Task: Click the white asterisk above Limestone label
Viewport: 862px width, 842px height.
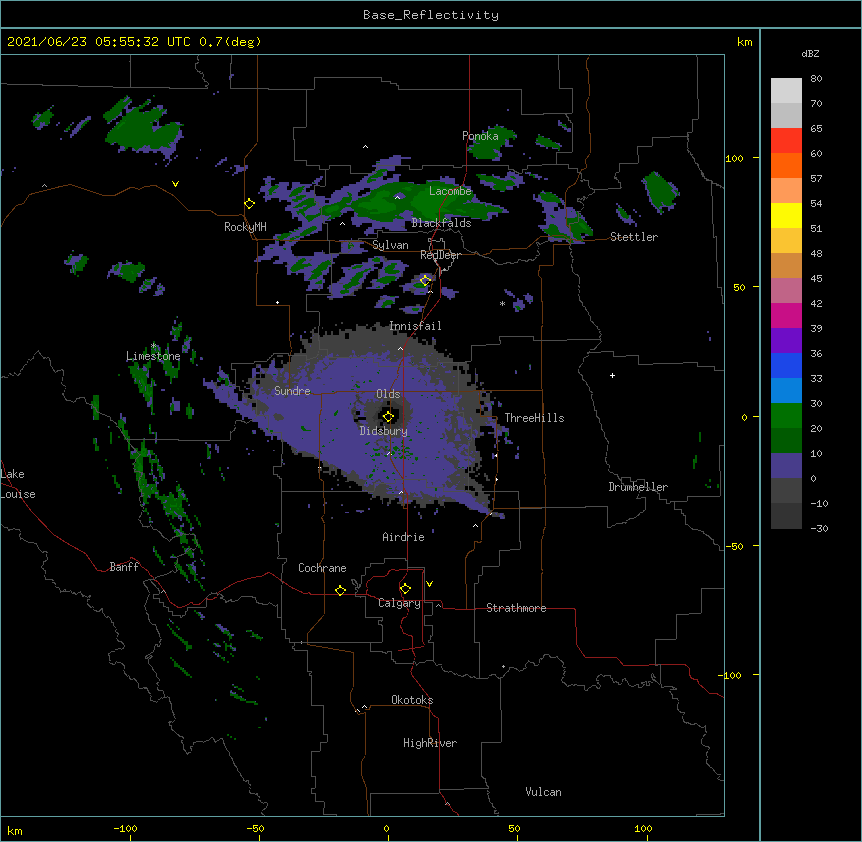Action: (153, 346)
